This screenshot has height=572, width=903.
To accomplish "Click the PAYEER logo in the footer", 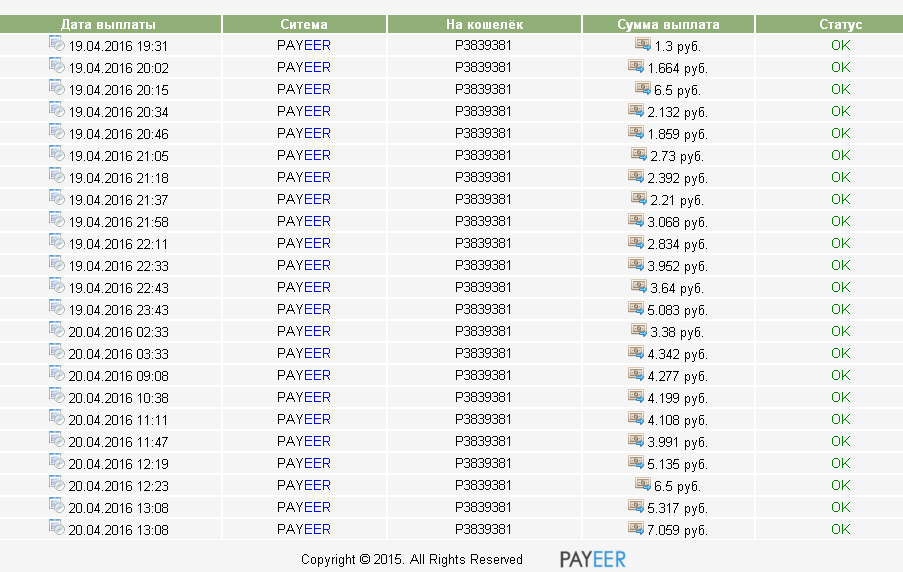I will tap(592, 559).
